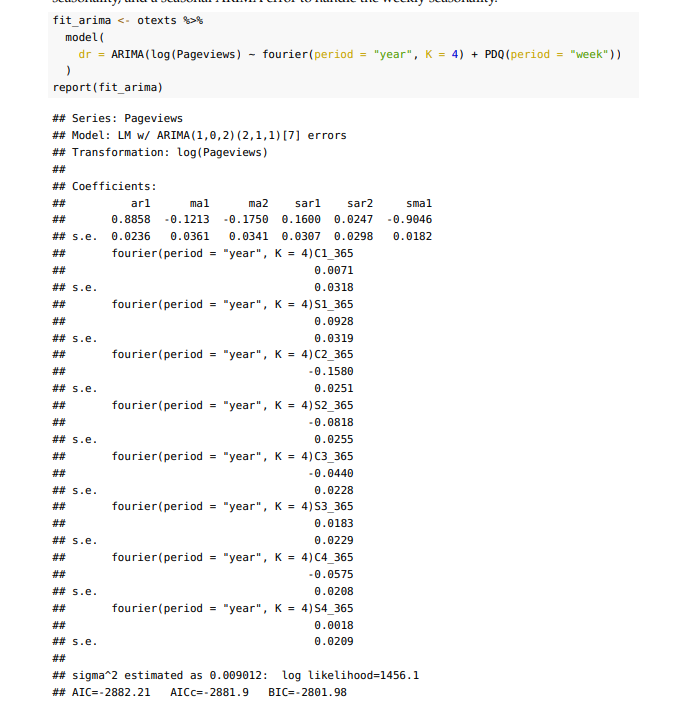Click the 'ma2' column header
Screen dimensions: 686x707
(x=258, y=204)
